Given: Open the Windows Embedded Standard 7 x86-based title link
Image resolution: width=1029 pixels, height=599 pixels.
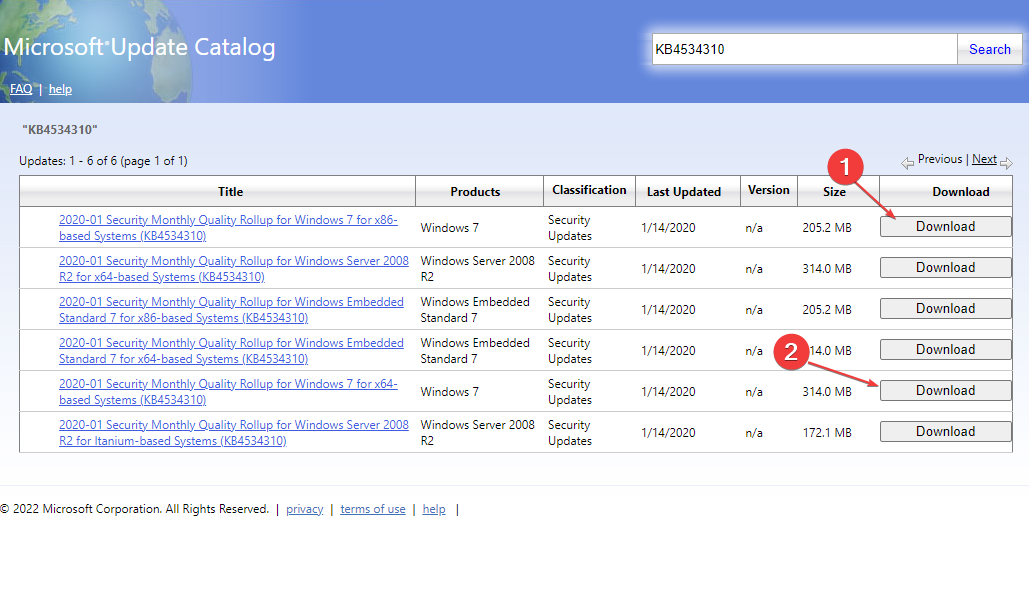Looking at the screenshot, I should coord(231,310).
